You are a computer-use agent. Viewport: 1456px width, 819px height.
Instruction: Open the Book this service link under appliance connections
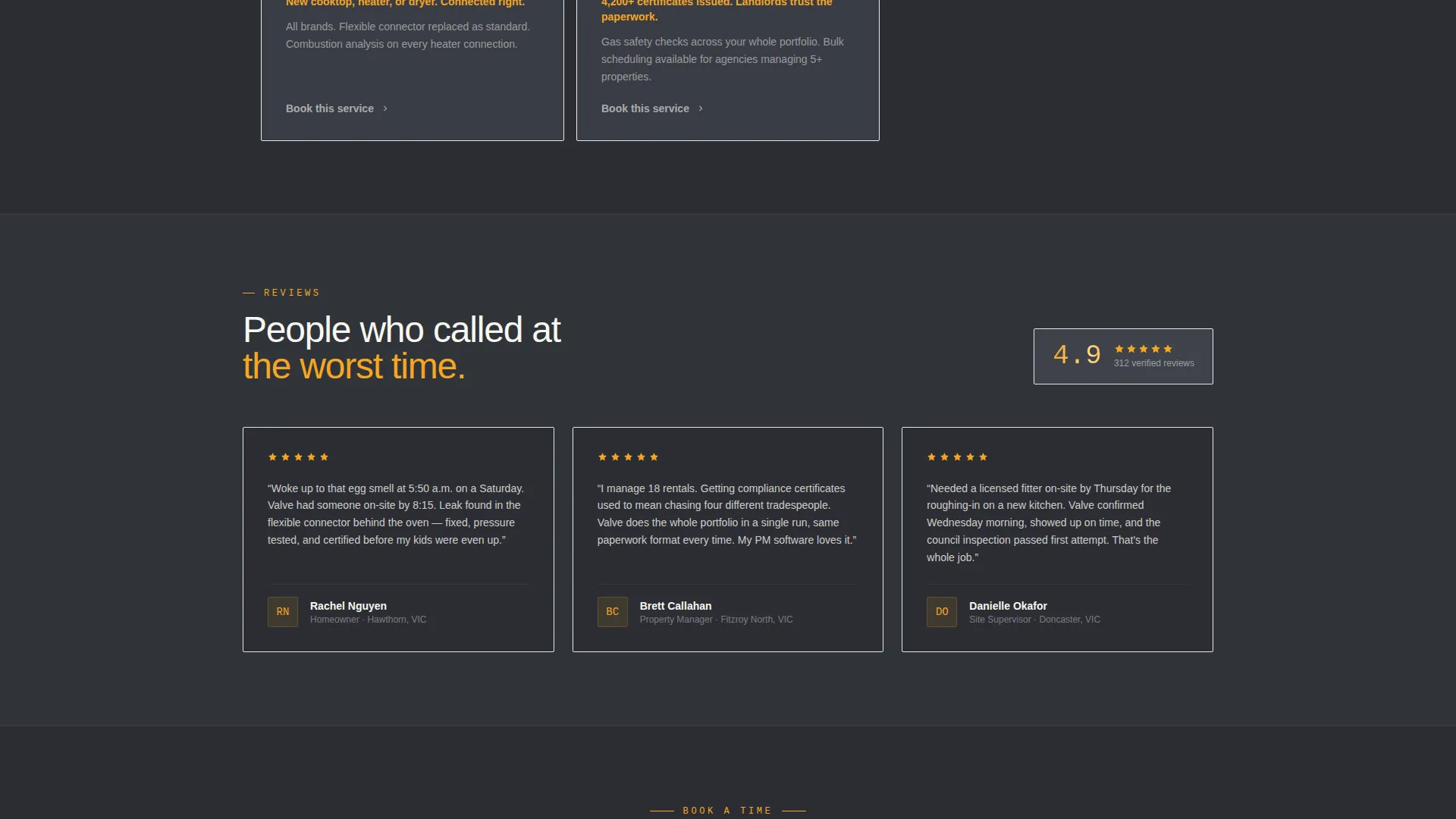tap(337, 108)
